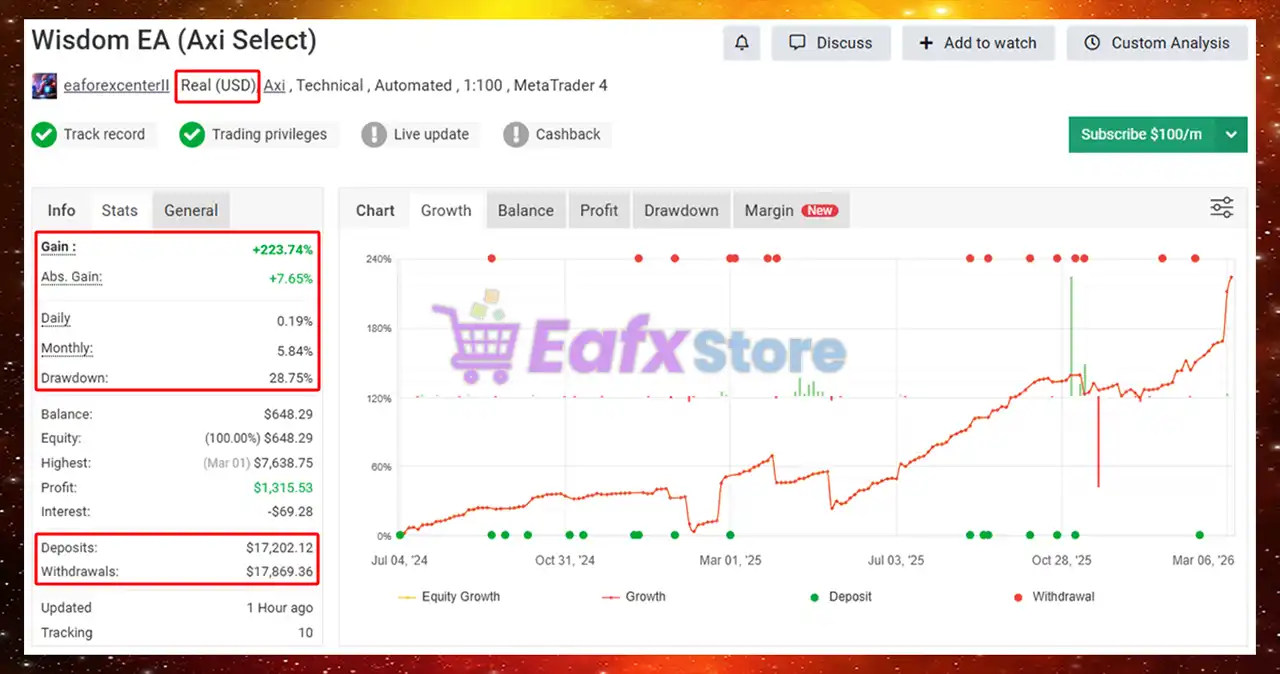Image resolution: width=1280 pixels, height=674 pixels.
Task: Toggle Withdrawal markers in chart legend
Action: (x=1052, y=597)
